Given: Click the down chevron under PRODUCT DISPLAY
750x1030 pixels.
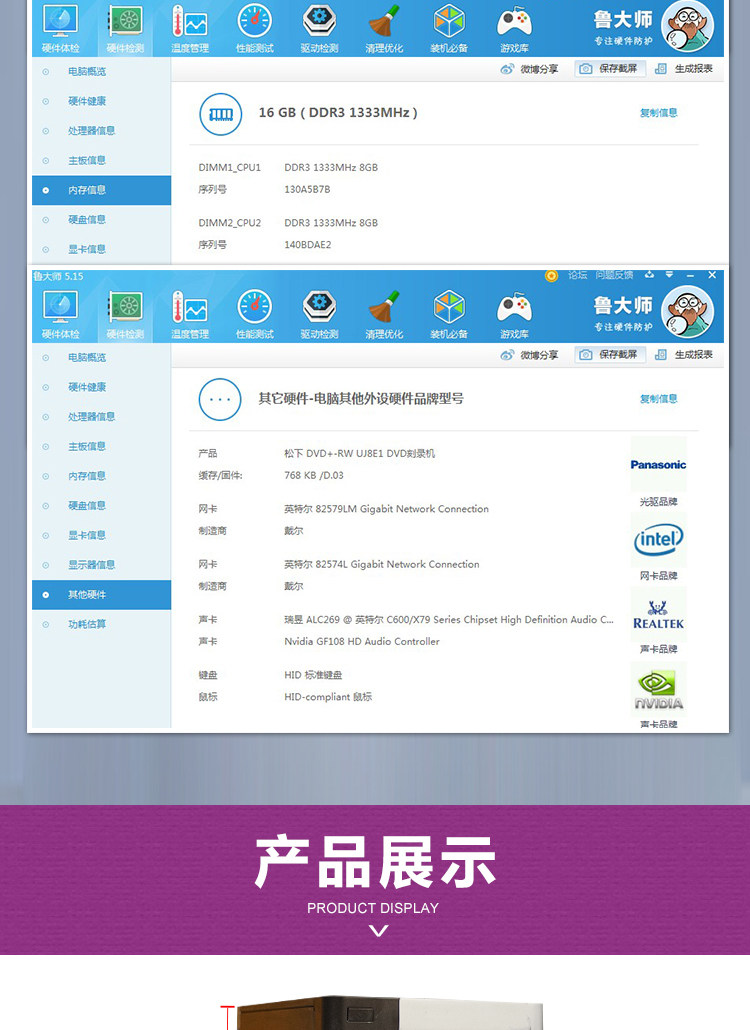Looking at the screenshot, I should pos(379,930).
